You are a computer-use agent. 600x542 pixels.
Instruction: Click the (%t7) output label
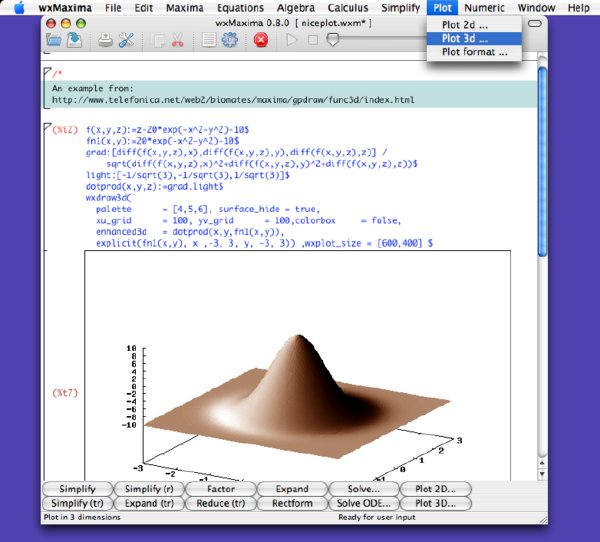[x=65, y=393]
